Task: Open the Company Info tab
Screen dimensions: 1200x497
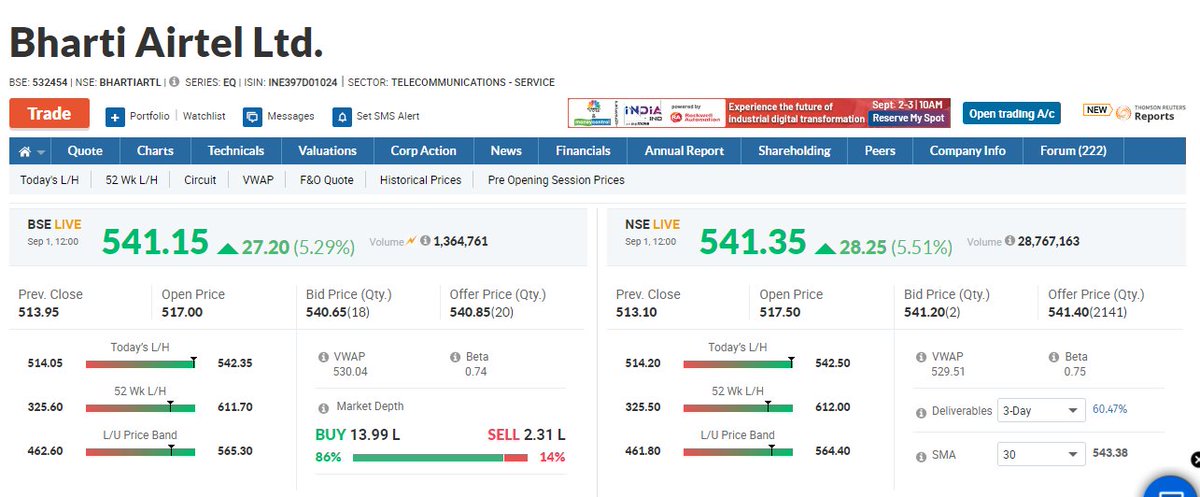Action: [967, 151]
